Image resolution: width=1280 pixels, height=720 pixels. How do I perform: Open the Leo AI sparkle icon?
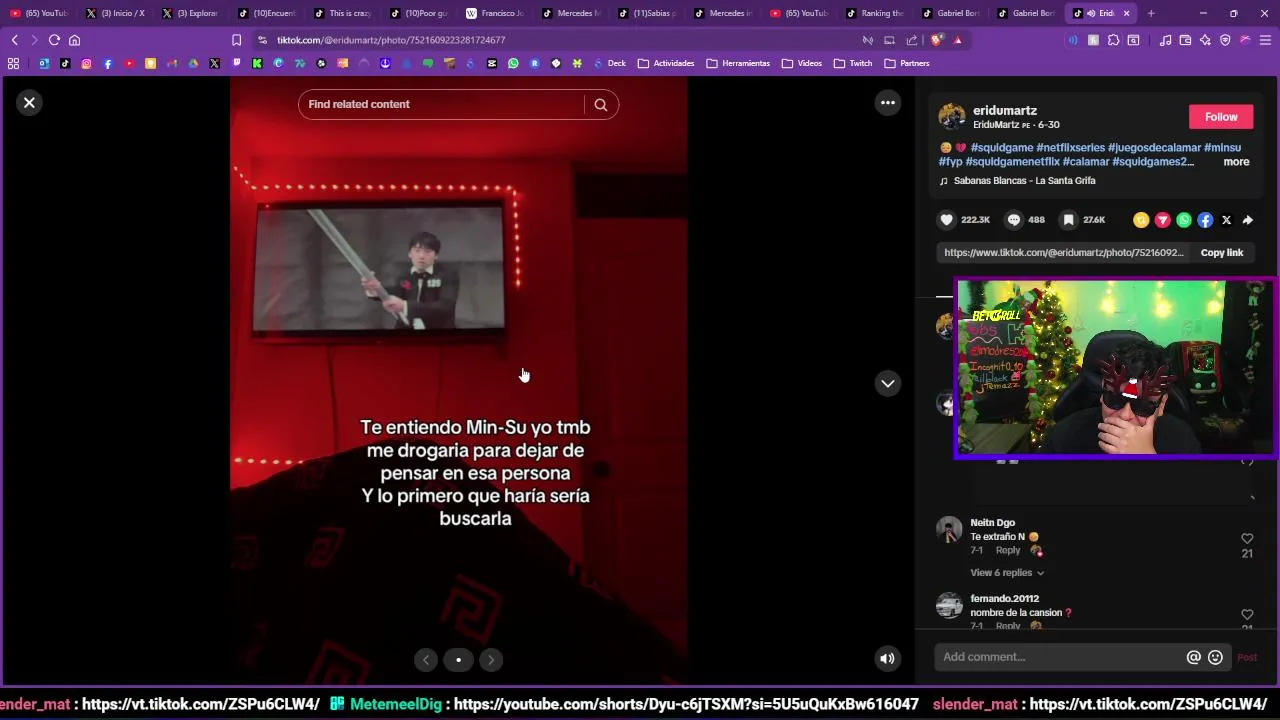1205,40
